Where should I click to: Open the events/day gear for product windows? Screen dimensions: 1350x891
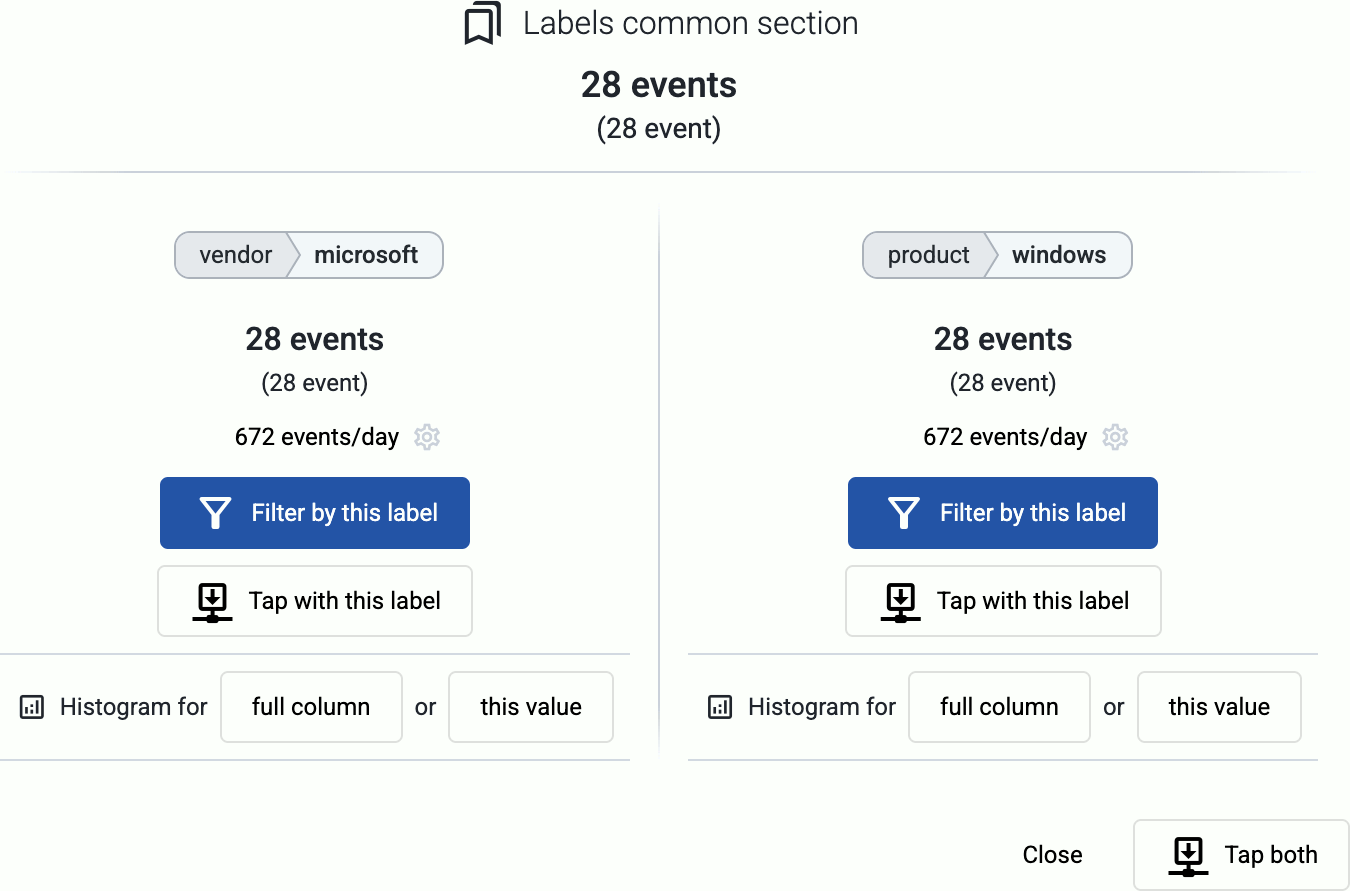pos(1115,437)
